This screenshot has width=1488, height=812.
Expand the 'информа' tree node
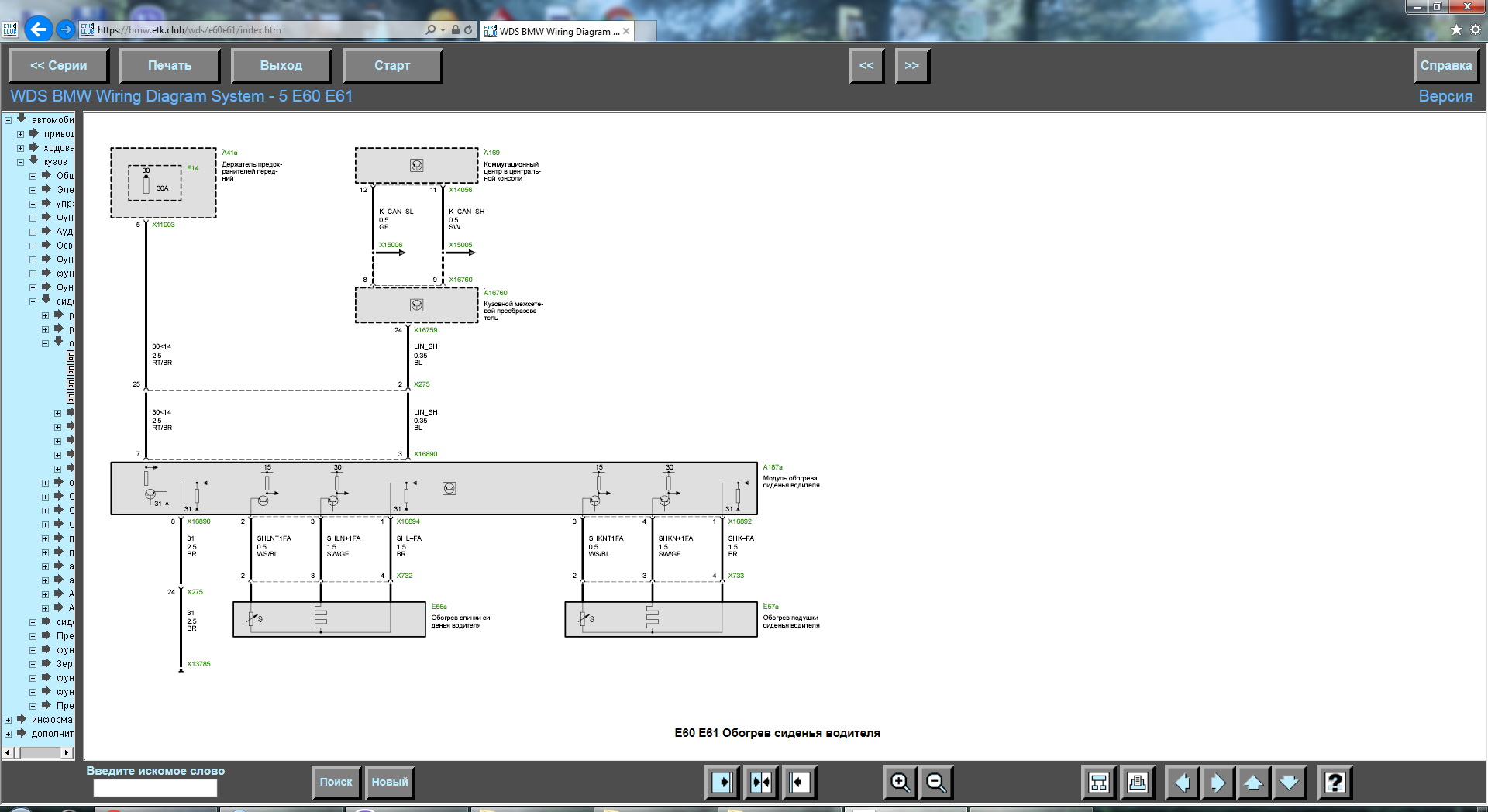click(x=9, y=720)
